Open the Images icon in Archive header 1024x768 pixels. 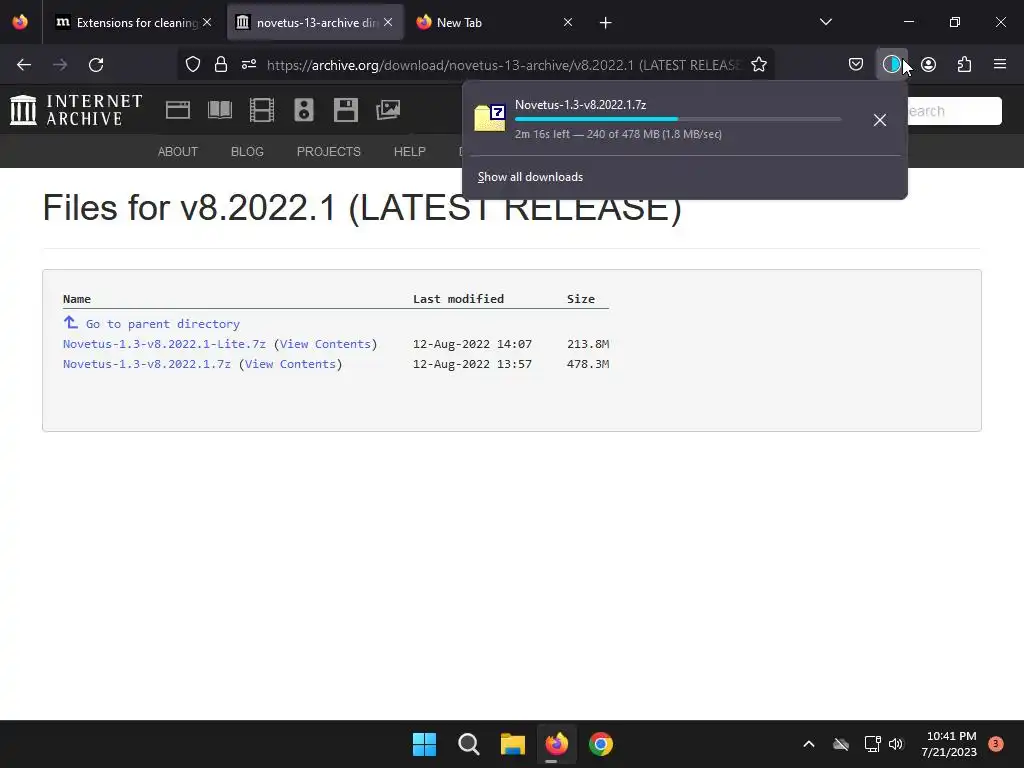pyautogui.click(x=388, y=110)
